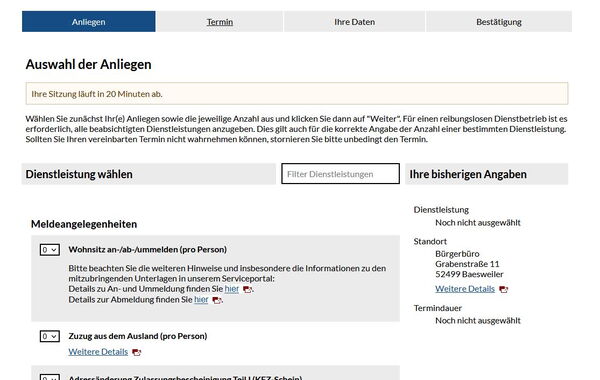Open 'hier' link for An- und Ummeldung details

tap(232, 289)
